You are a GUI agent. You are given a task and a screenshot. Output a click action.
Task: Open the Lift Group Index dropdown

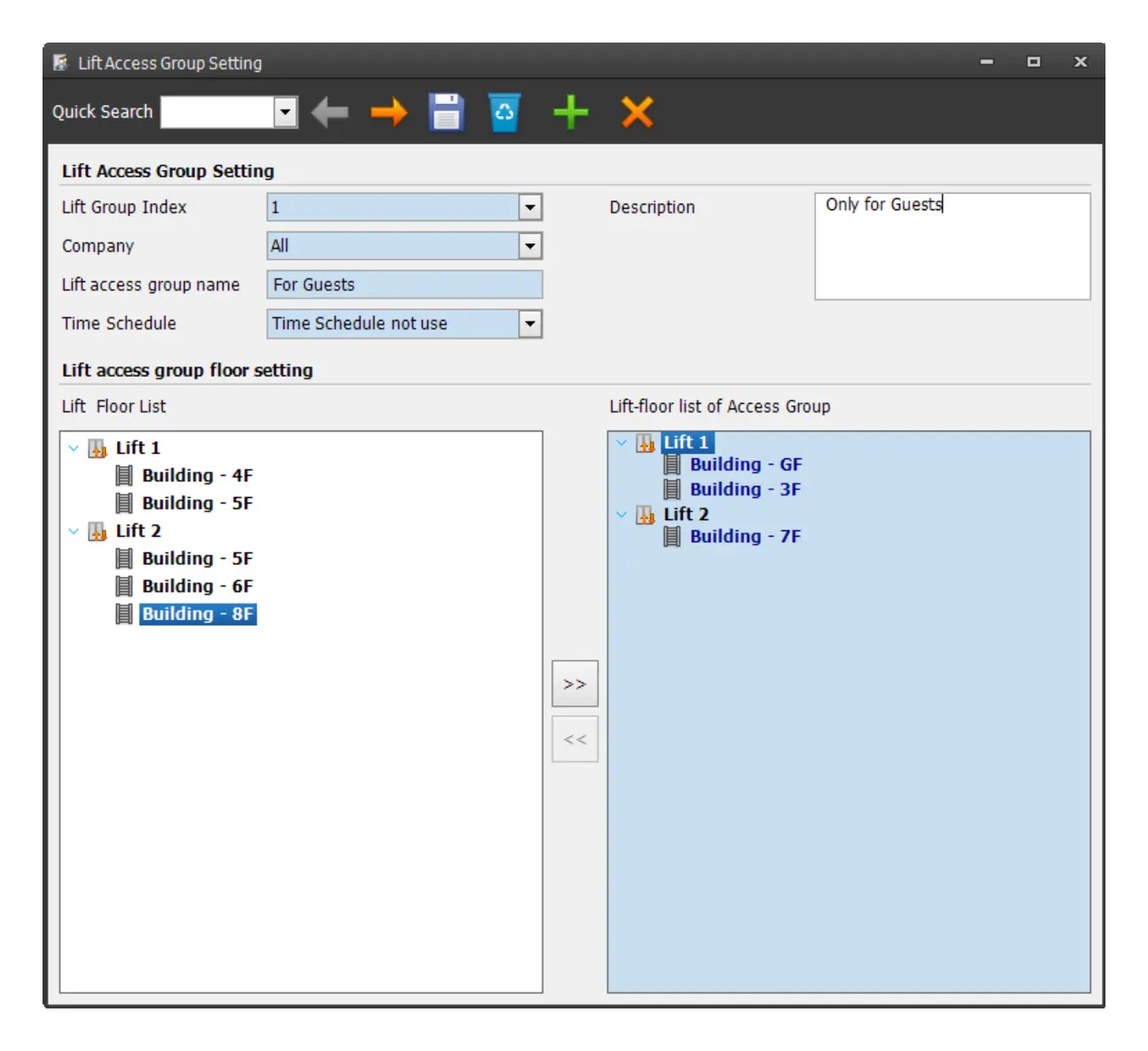(530, 207)
